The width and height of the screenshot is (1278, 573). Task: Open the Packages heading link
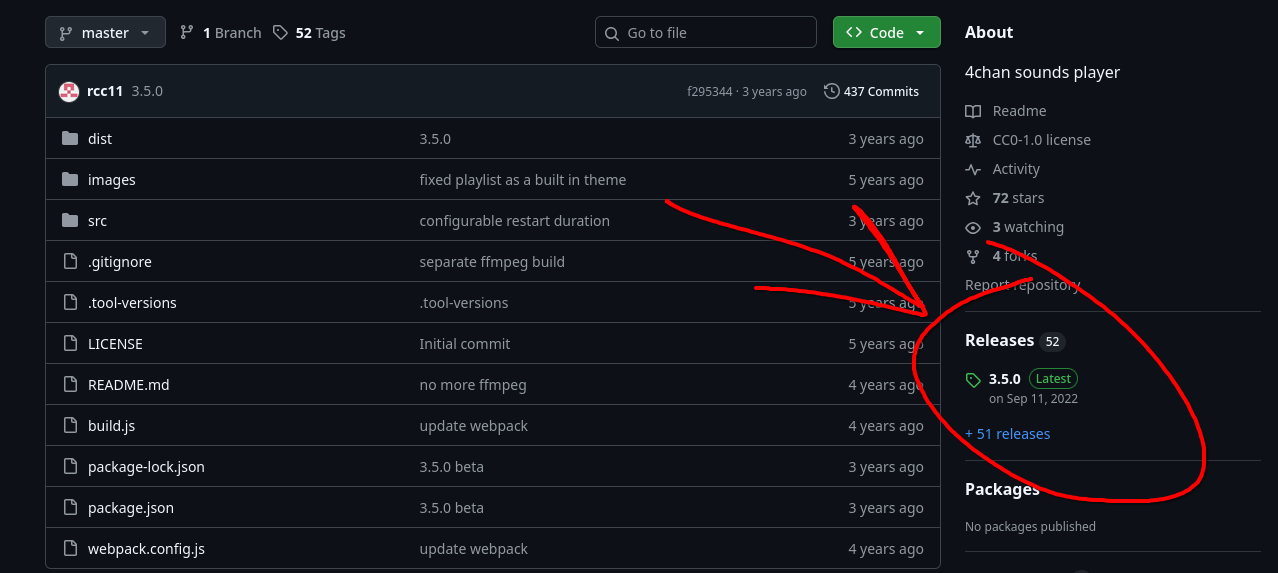pos(1002,489)
